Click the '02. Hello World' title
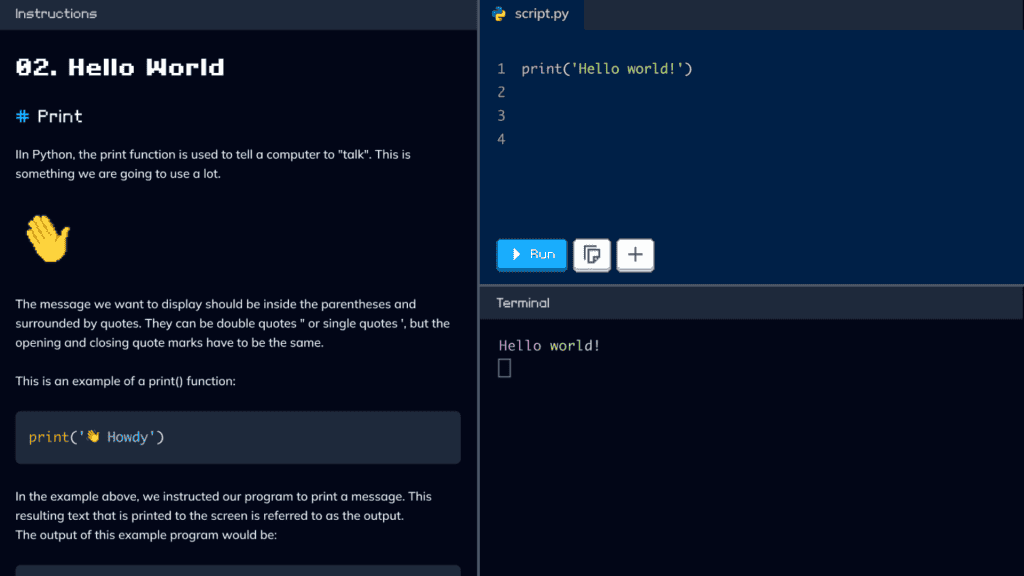The width and height of the screenshot is (1024, 576). [x=120, y=67]
